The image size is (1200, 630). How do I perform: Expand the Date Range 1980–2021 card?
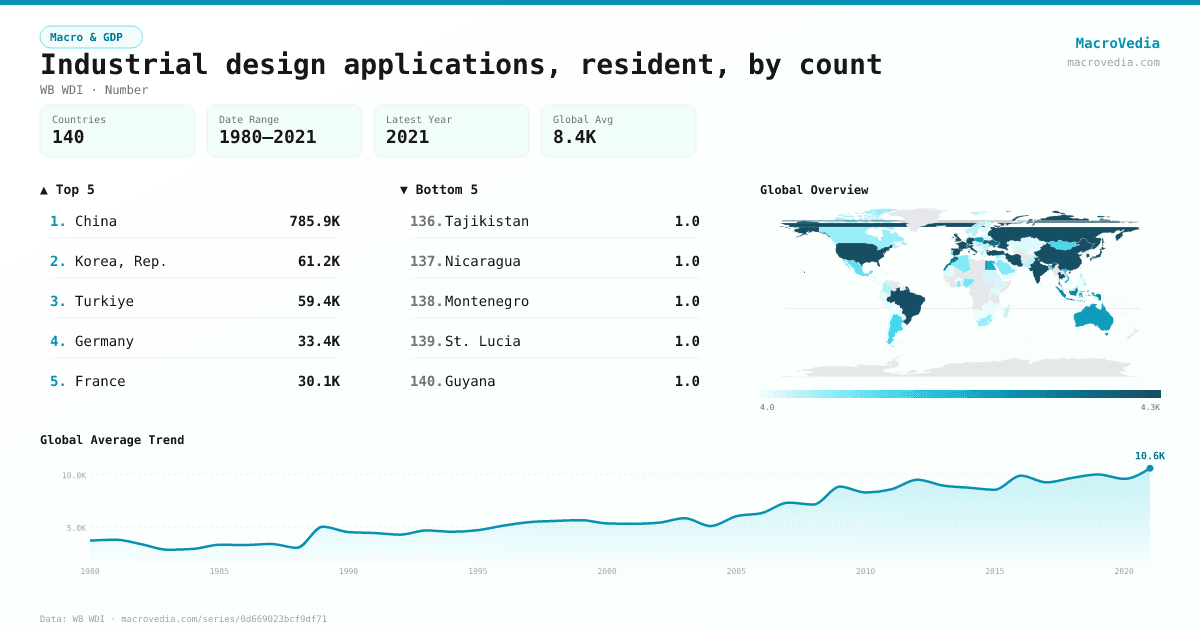(x=284, y=130)
